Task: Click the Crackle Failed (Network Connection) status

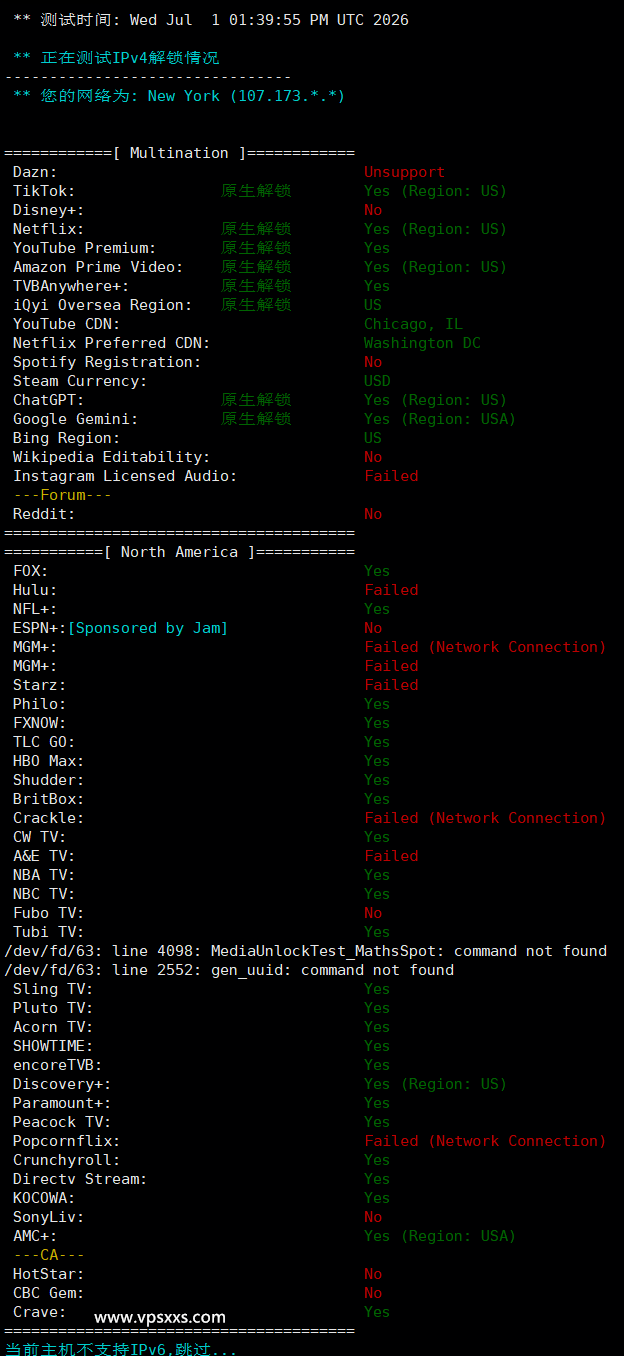Action: (485, 818)
